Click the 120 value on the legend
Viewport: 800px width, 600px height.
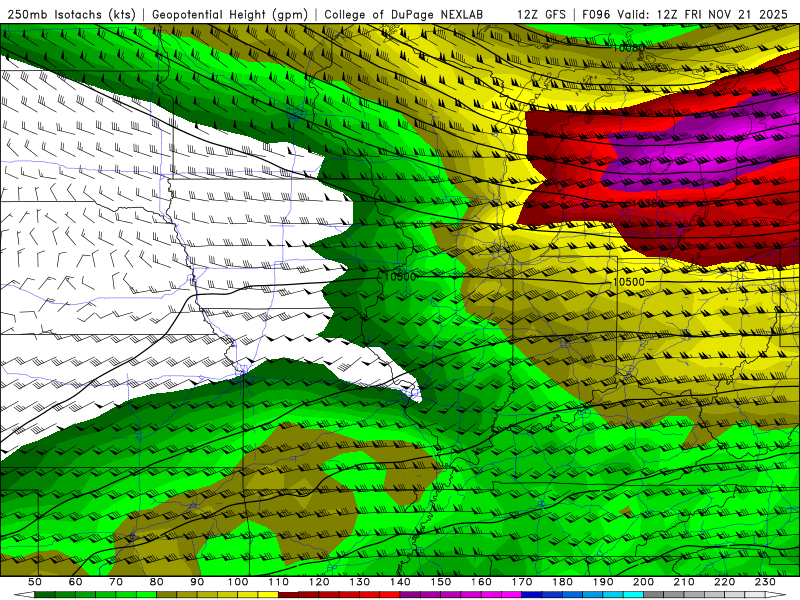(x=319, y=582)
